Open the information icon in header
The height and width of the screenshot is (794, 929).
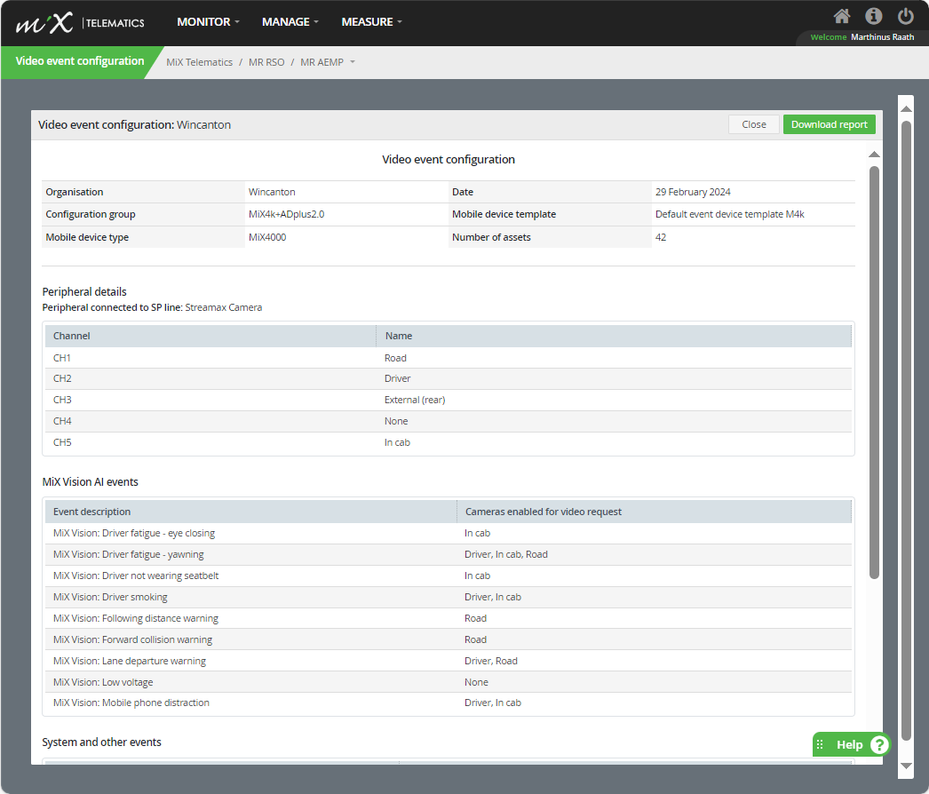click(874, 16)
